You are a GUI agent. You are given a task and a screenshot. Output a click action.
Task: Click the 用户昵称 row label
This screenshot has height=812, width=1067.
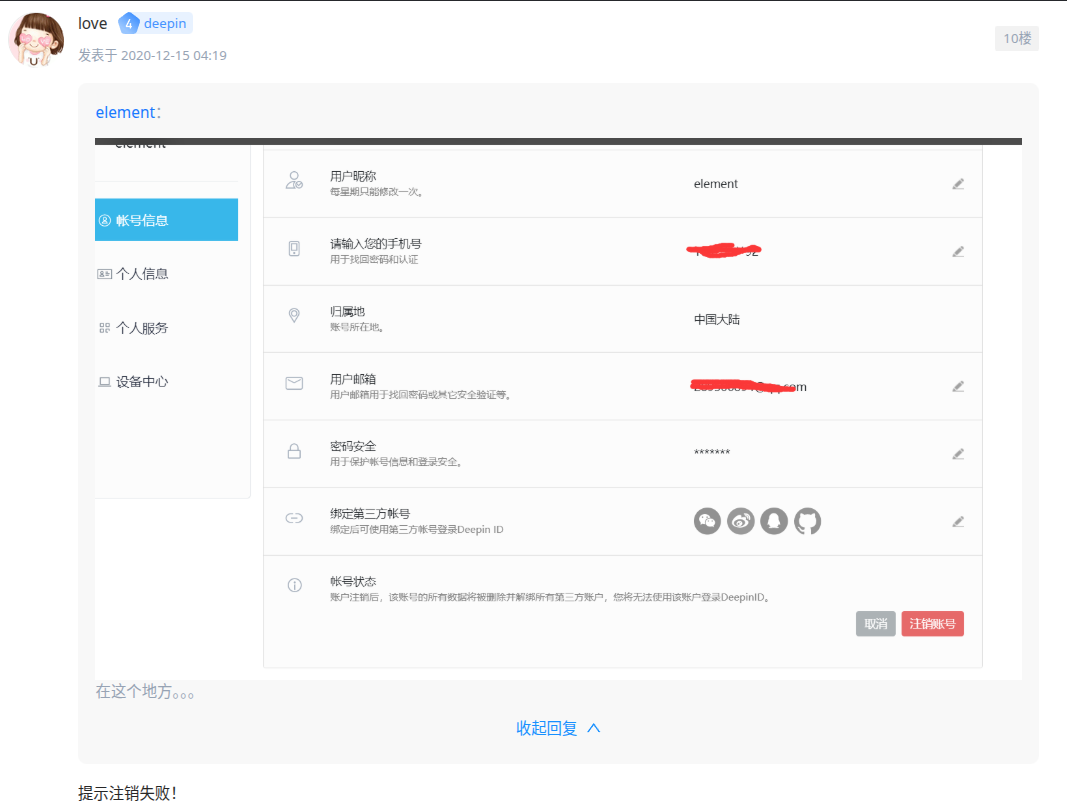click(x=353, y=176)
